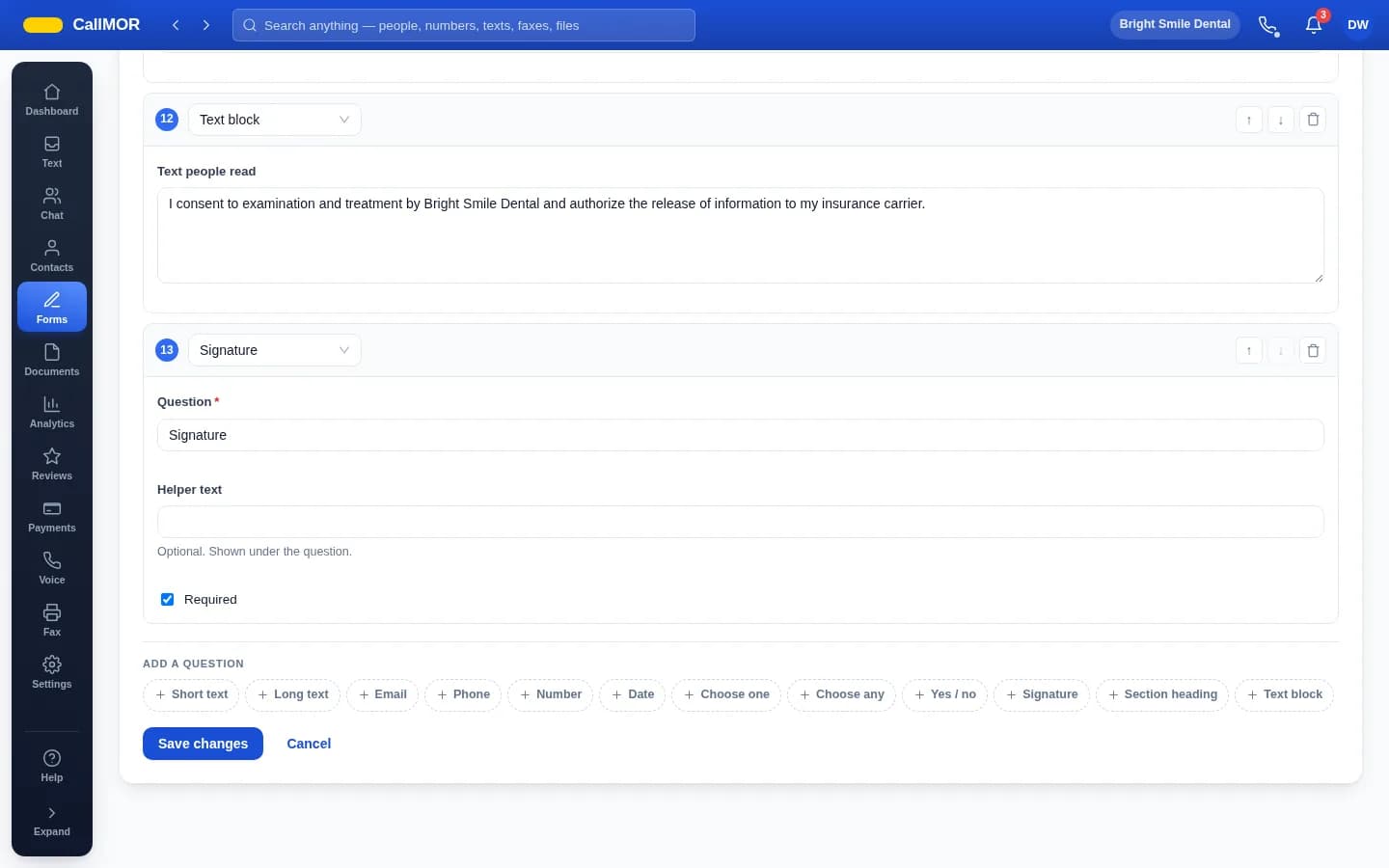Open Fax in the sidebar
The image size is (1389, 868).
pos(52,620)
